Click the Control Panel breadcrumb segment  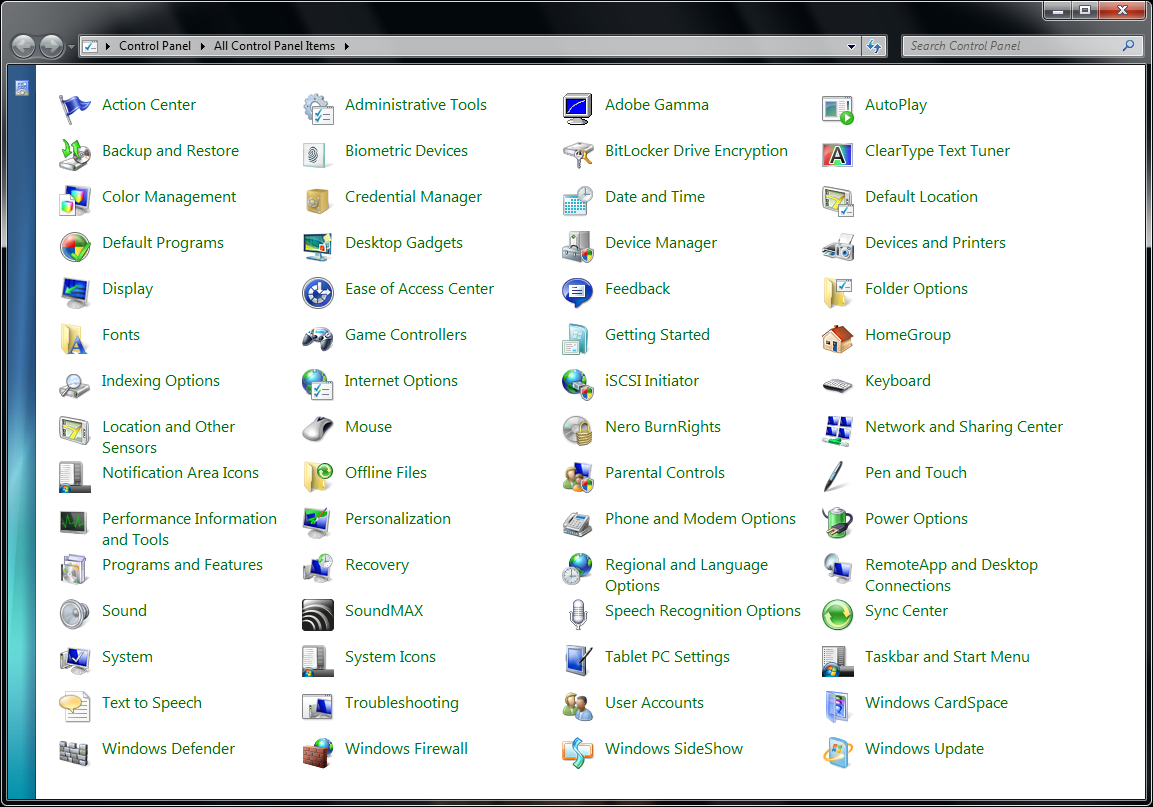[x=154, y=46]
